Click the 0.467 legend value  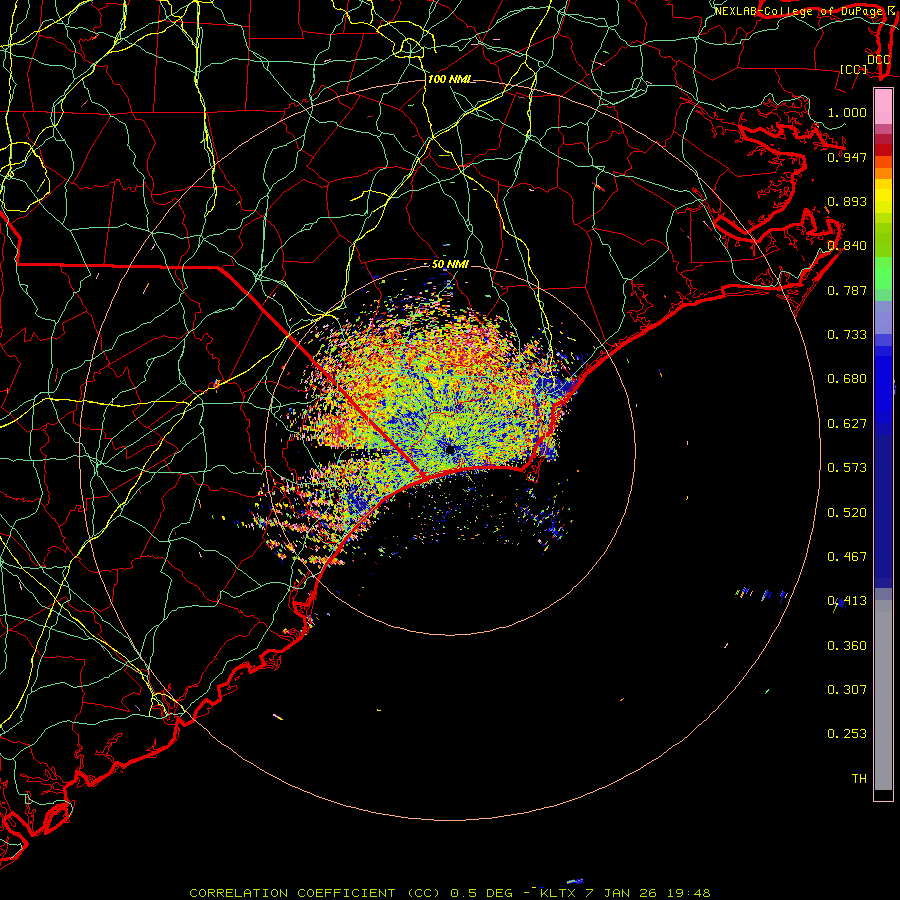[x=847, y=557]
